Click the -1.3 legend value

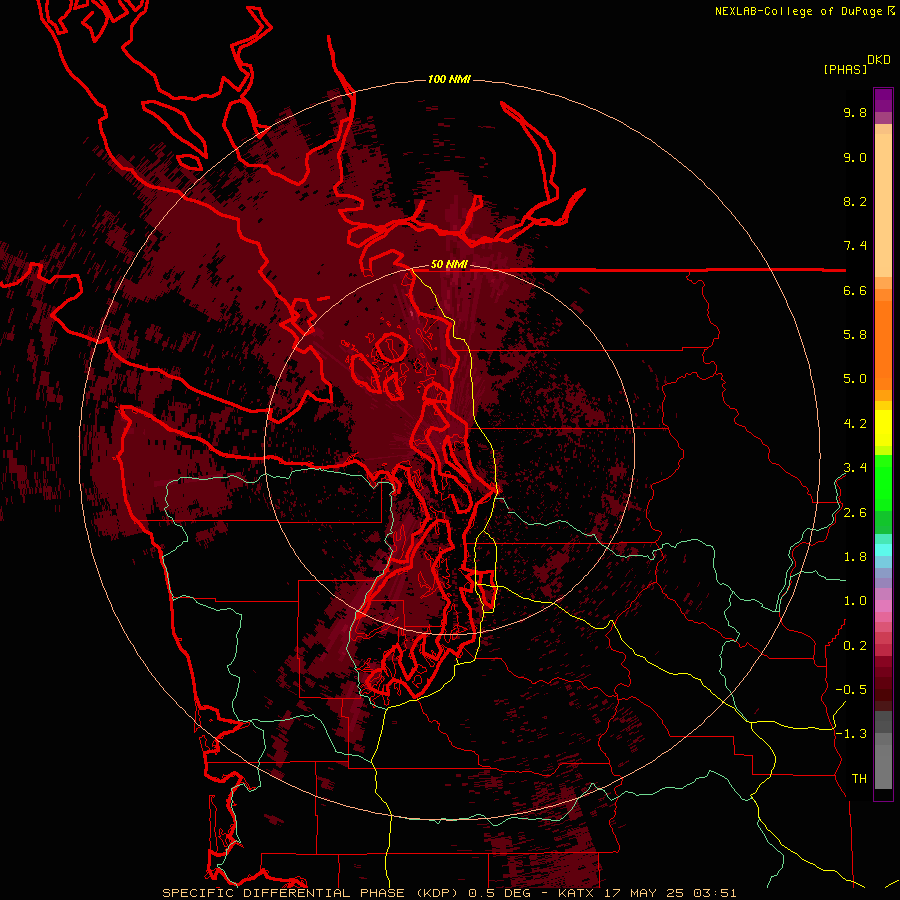click(x=851, y=734)
